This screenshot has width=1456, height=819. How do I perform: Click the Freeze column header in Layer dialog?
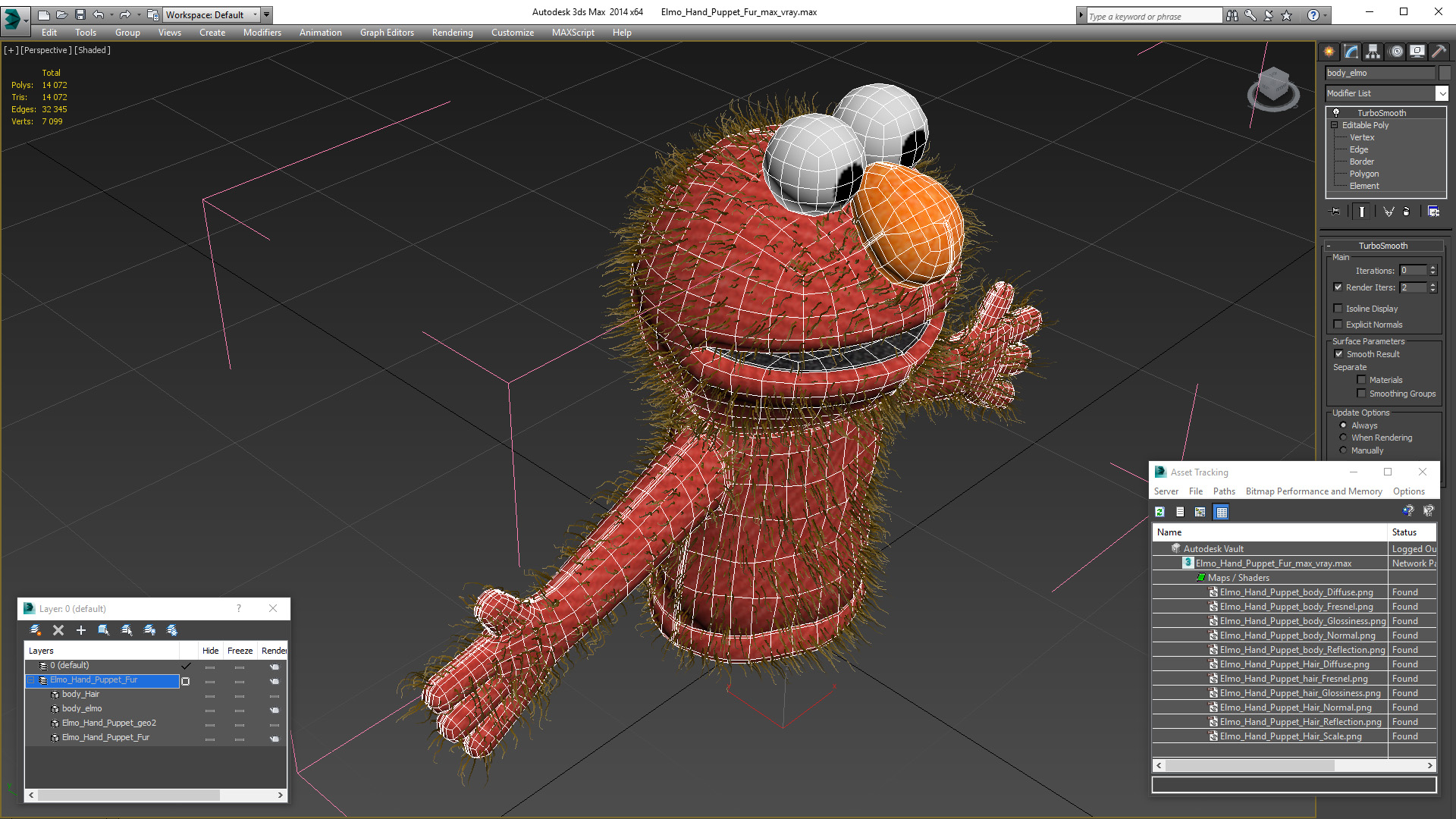240,651
